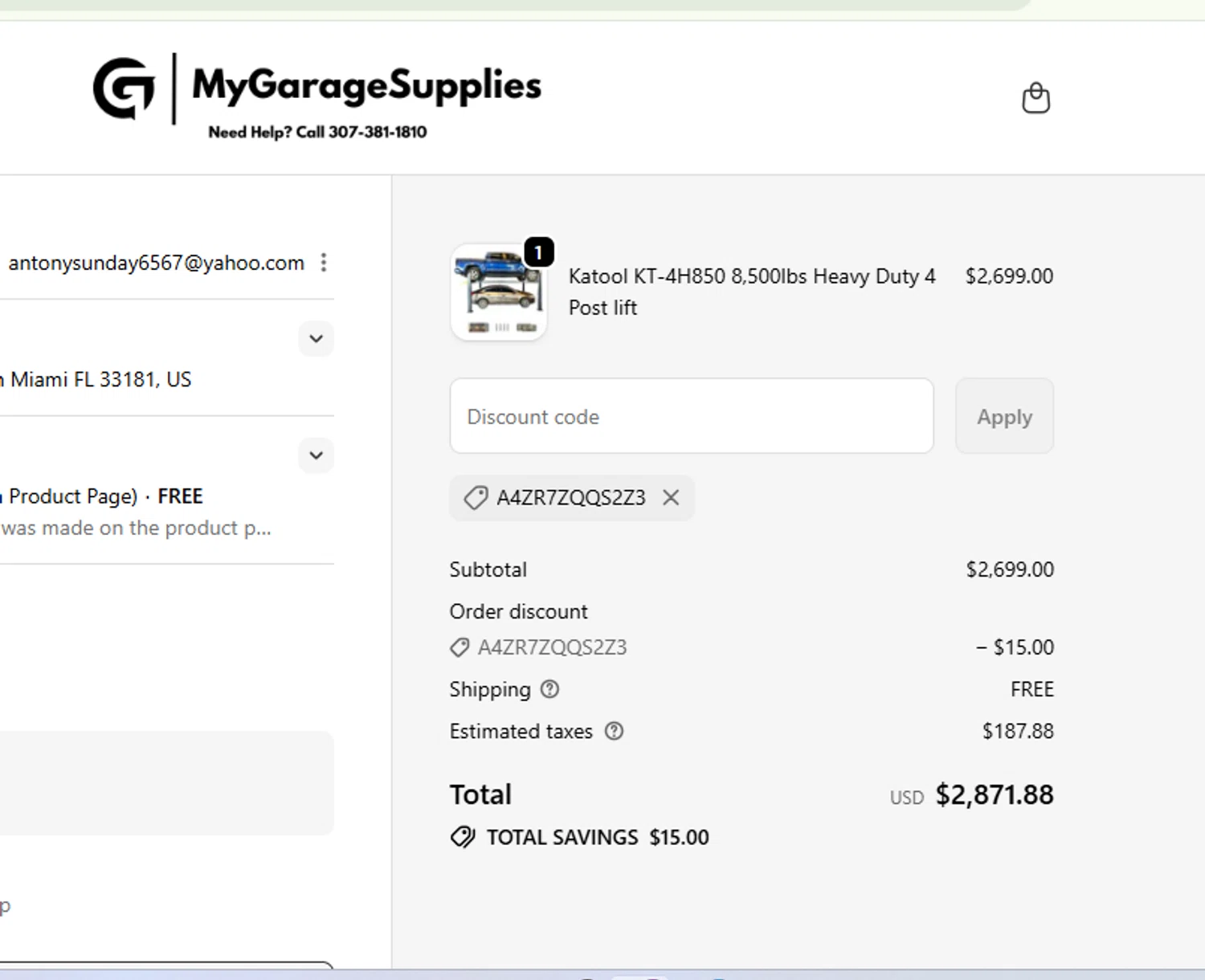Select the Katool KT-4H850 product name text

(x=752, y=292)
